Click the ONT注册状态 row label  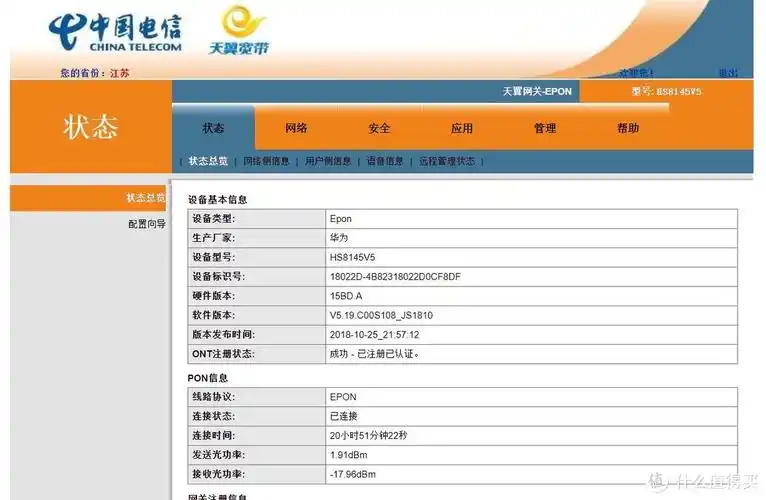click(x=223, y=354)
